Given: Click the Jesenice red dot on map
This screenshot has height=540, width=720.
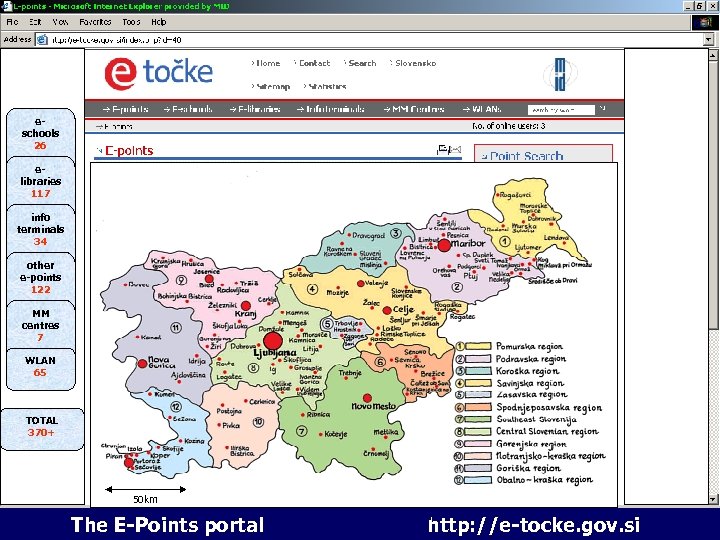Looking at the screenshot, I should click(209, 279).
